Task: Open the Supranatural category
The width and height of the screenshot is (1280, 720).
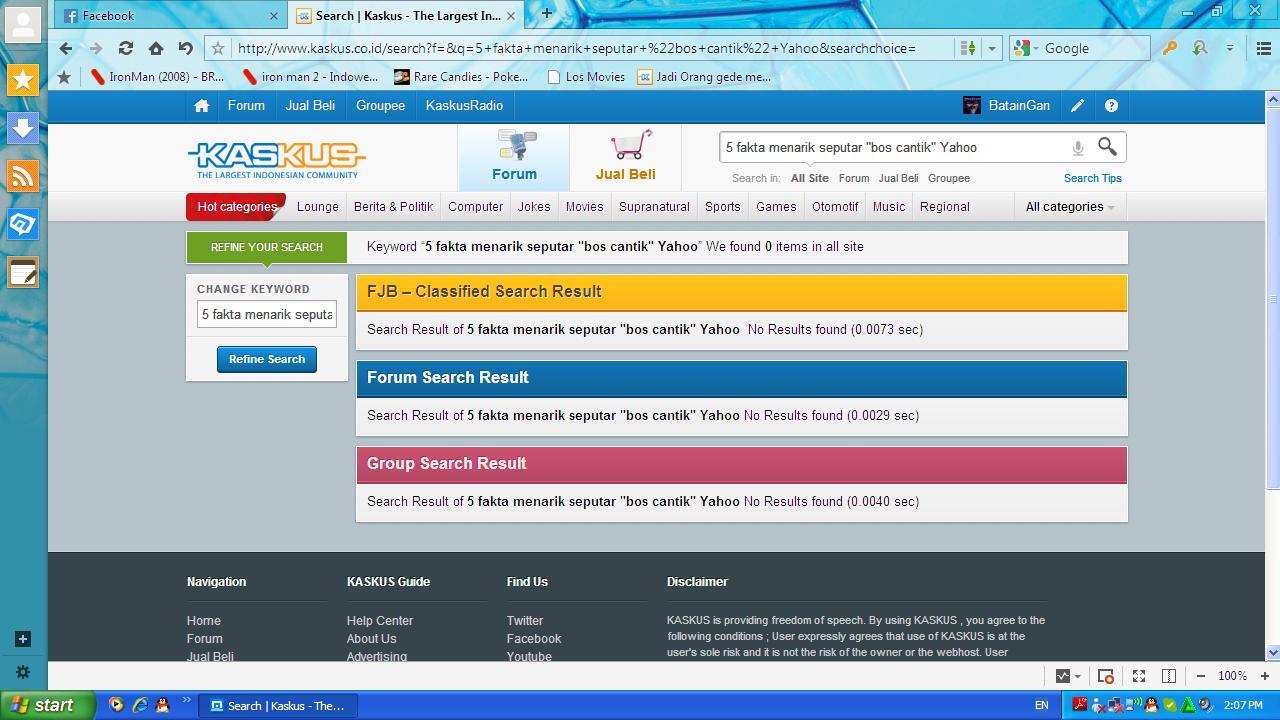Action: (654, 207)
